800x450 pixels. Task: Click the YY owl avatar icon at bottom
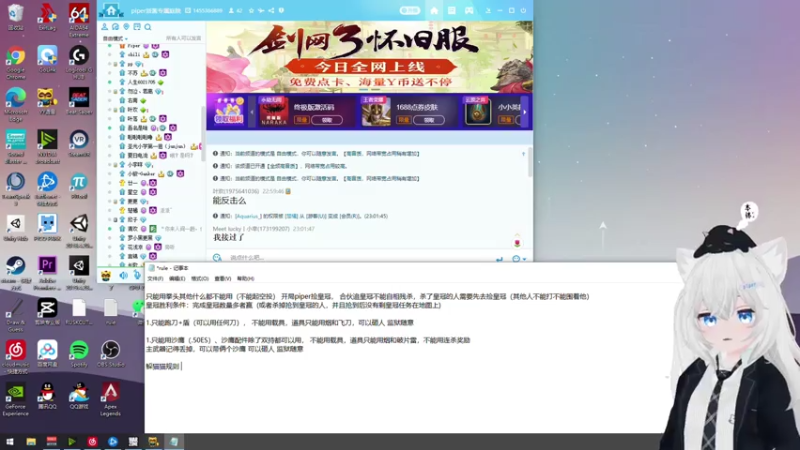(106, 276)
